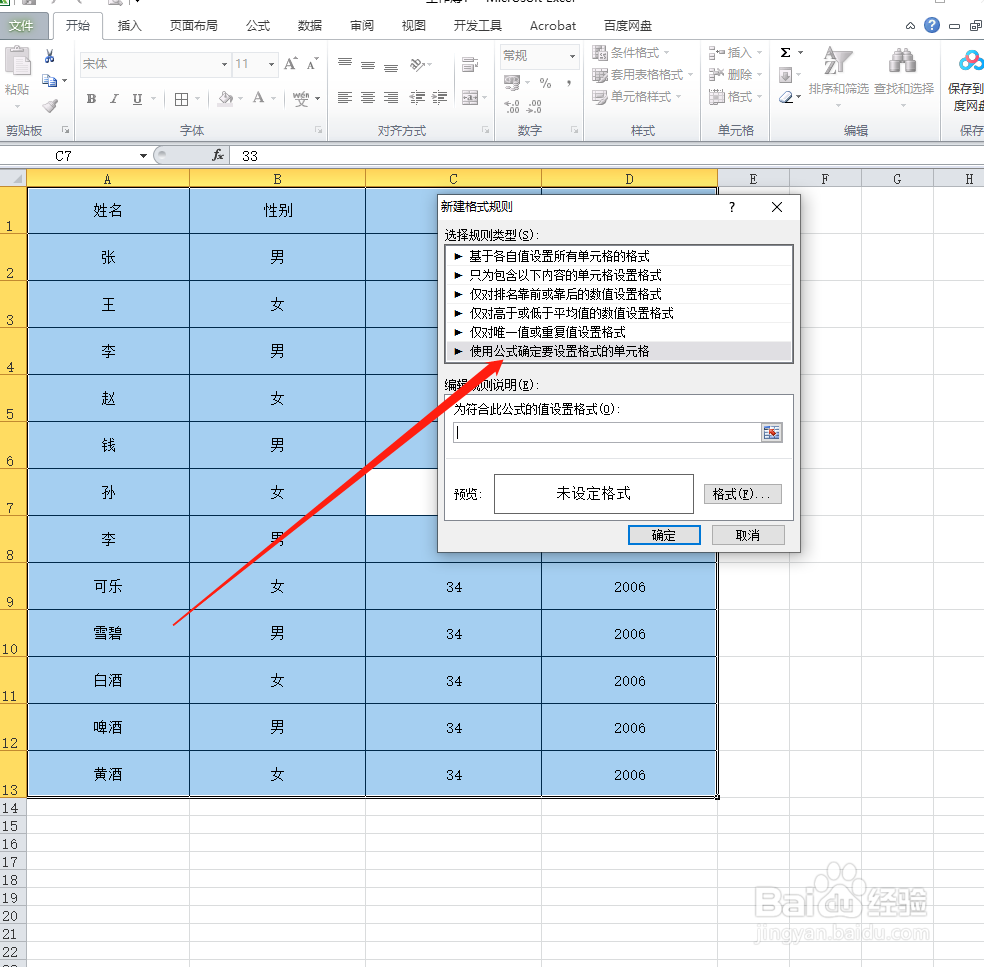Toggle bold formatting
Screen dimensions: 984x967
point(91,98)
